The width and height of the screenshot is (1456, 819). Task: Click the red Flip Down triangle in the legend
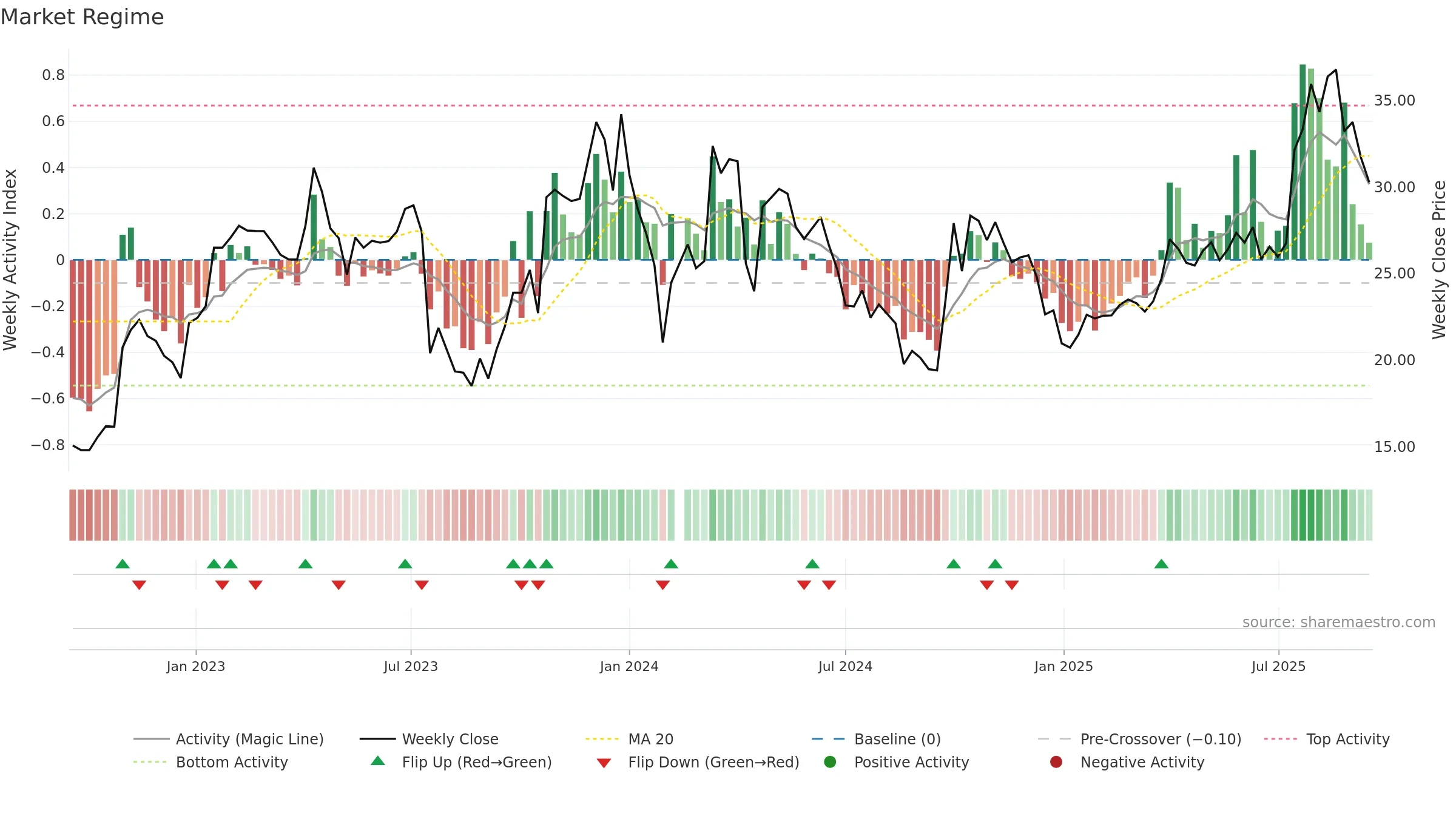tap(604, 763)
